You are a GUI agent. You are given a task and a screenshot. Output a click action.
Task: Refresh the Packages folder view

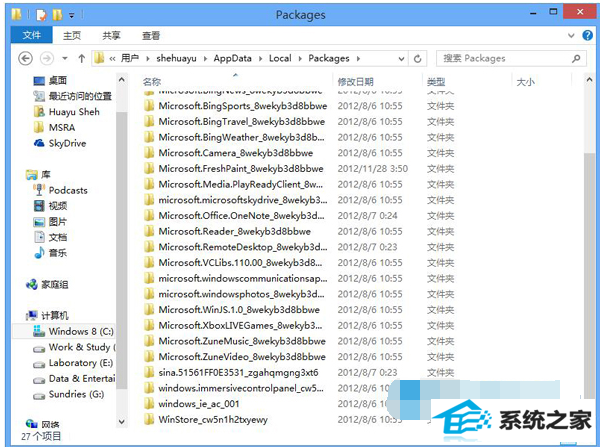pyautogui.click(x=417, y=59)
